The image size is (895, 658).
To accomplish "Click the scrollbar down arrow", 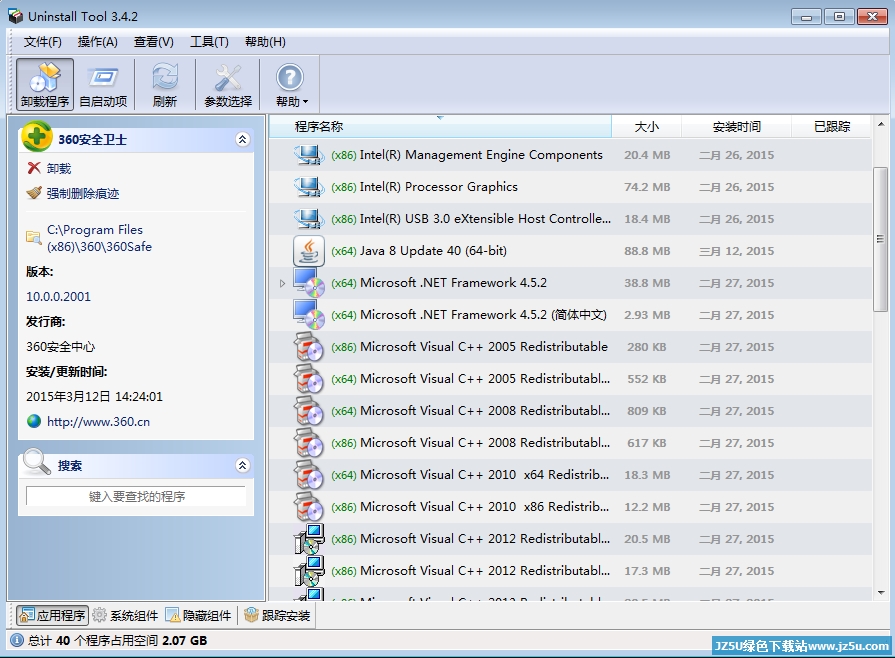I will (x=880, y=592).
